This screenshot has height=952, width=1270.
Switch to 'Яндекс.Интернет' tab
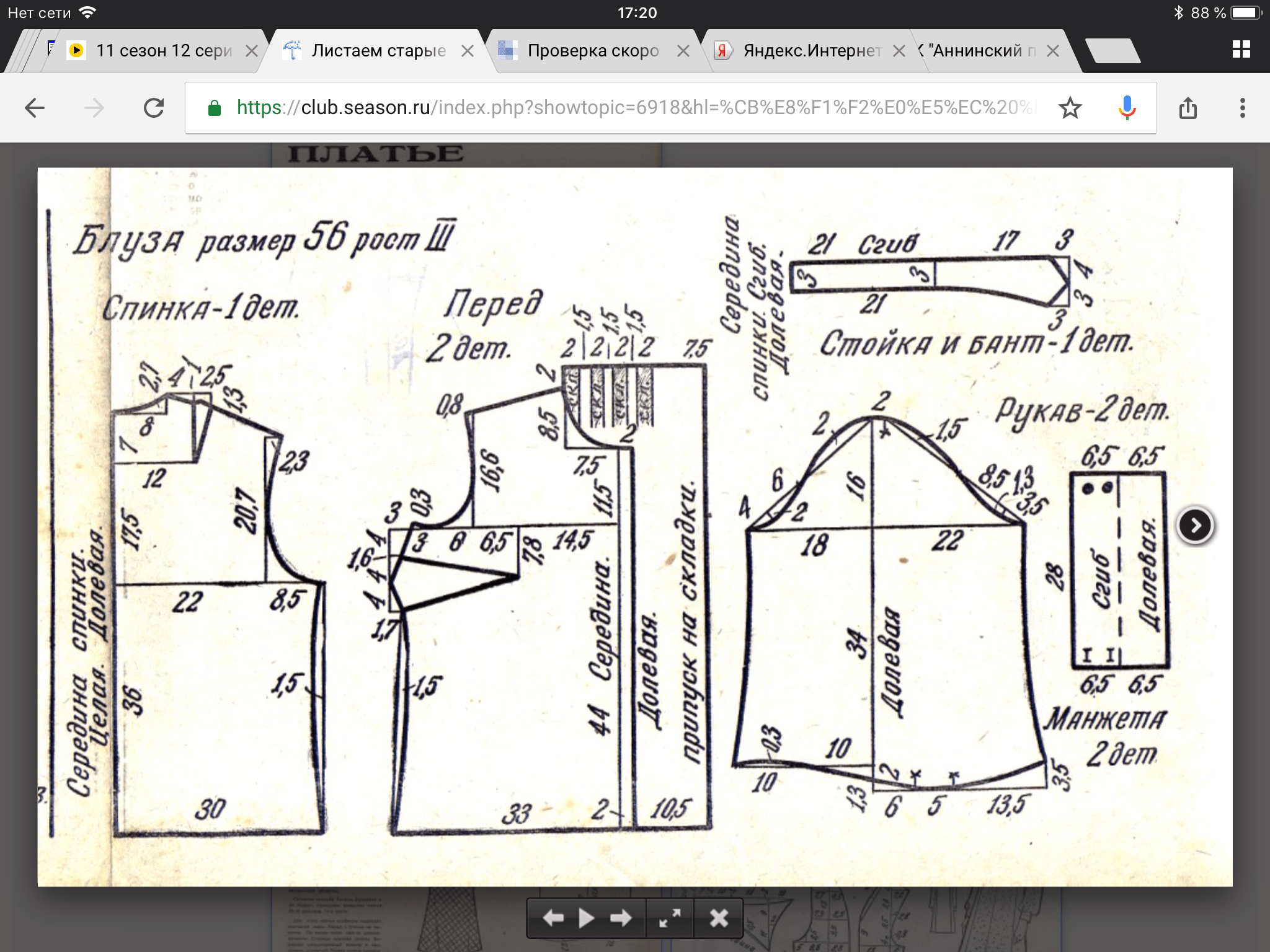click(x=811, y=51)
